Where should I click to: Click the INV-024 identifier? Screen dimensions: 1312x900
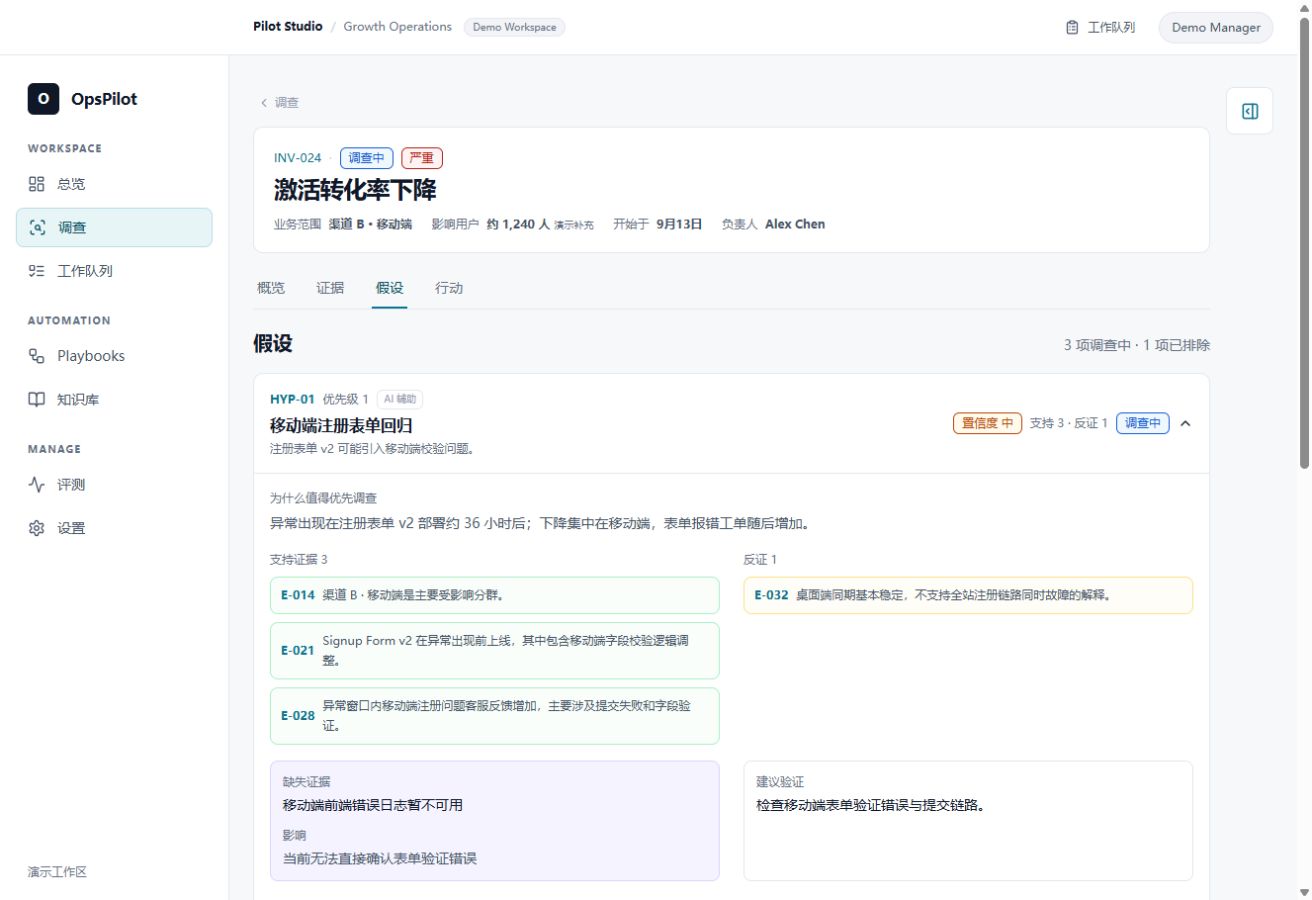pyautogui.click(x=298, y=158)
